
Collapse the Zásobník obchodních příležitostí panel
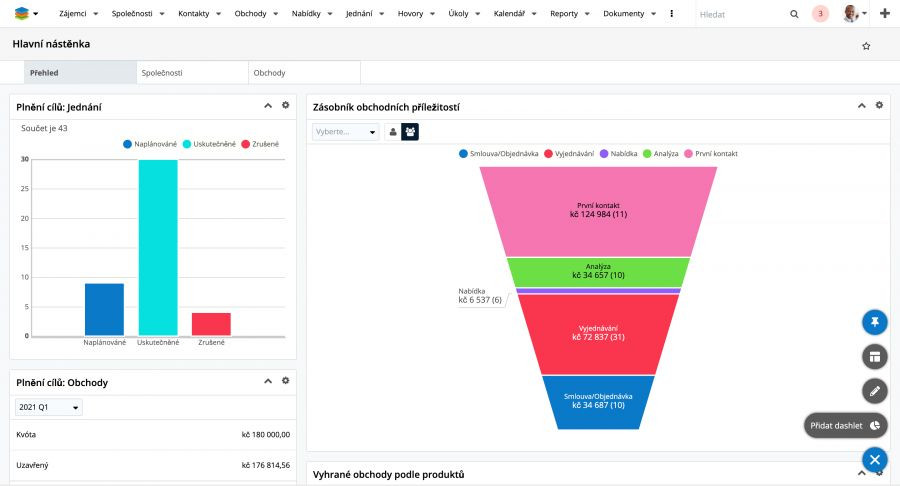tap(862, 106)
